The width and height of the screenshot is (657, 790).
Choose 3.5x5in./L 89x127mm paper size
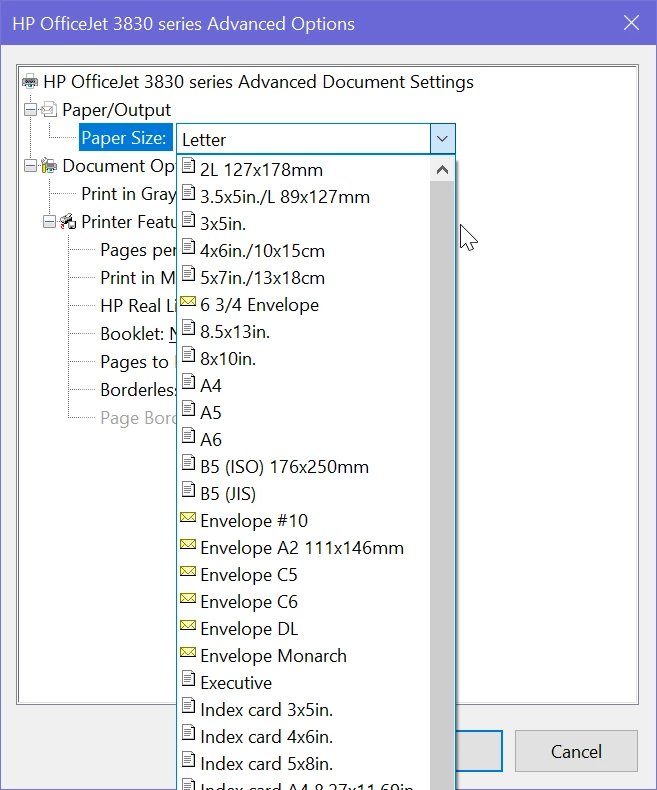[x=304, y=196]
